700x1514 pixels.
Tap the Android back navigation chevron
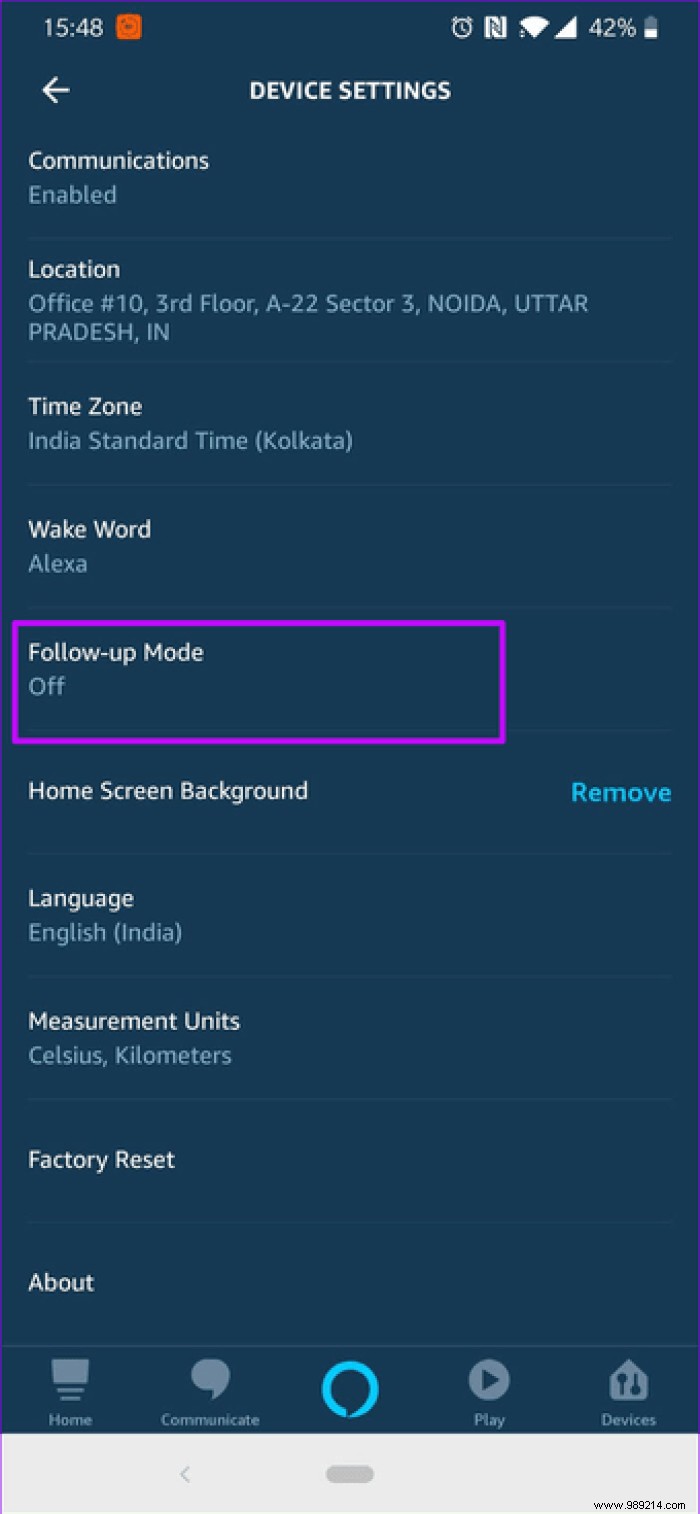(185, 1473)
